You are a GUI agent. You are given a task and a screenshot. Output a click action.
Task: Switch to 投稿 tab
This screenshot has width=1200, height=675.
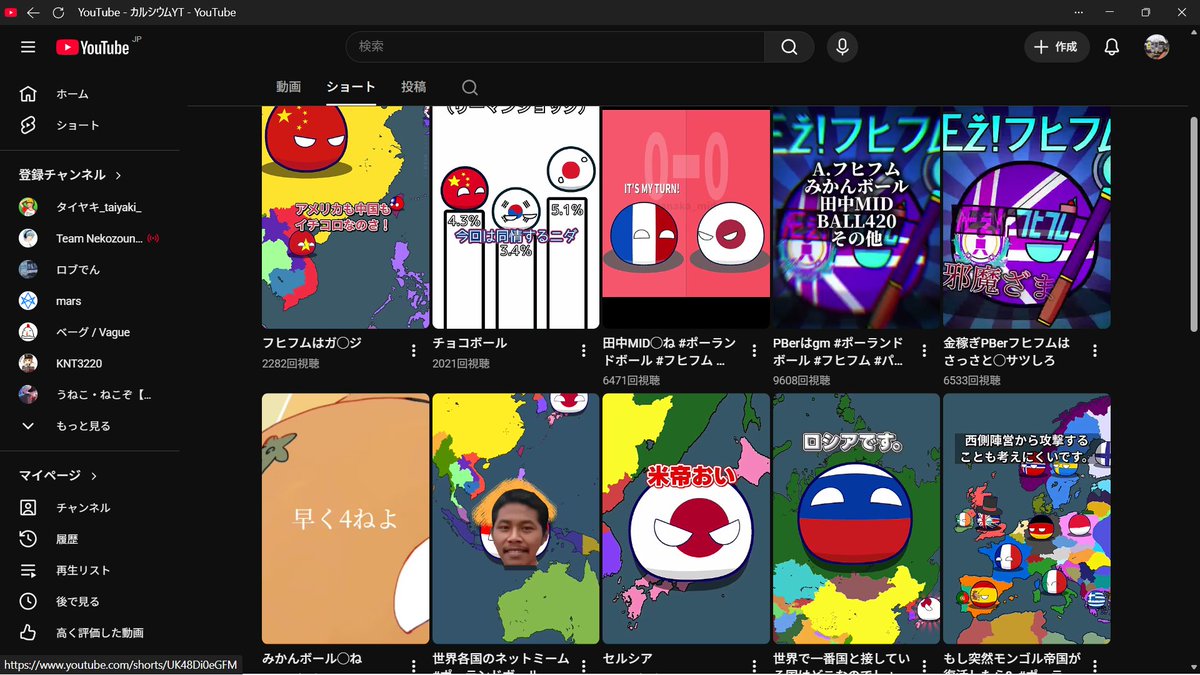(413, 87)
